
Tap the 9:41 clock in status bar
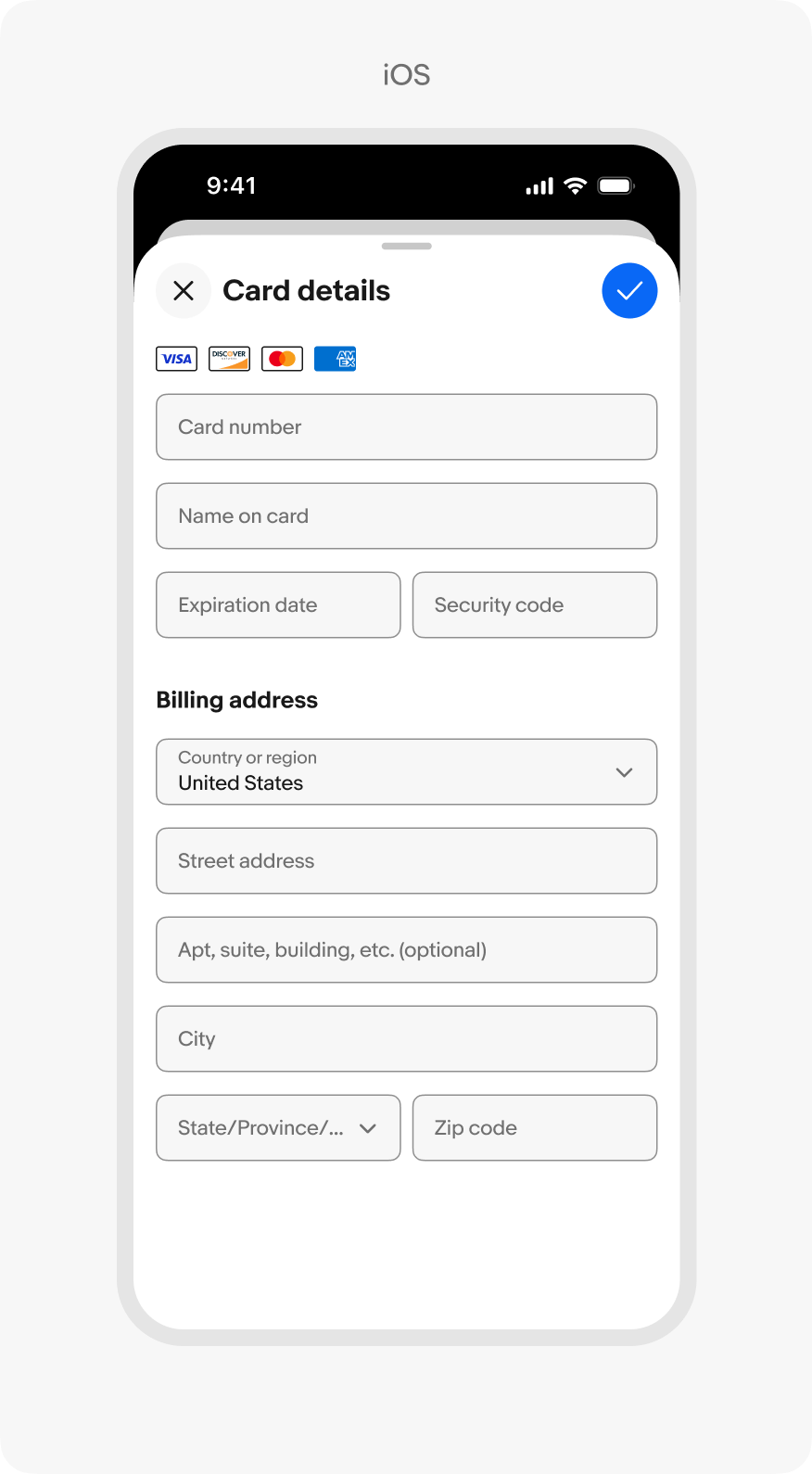click(232, 185)
